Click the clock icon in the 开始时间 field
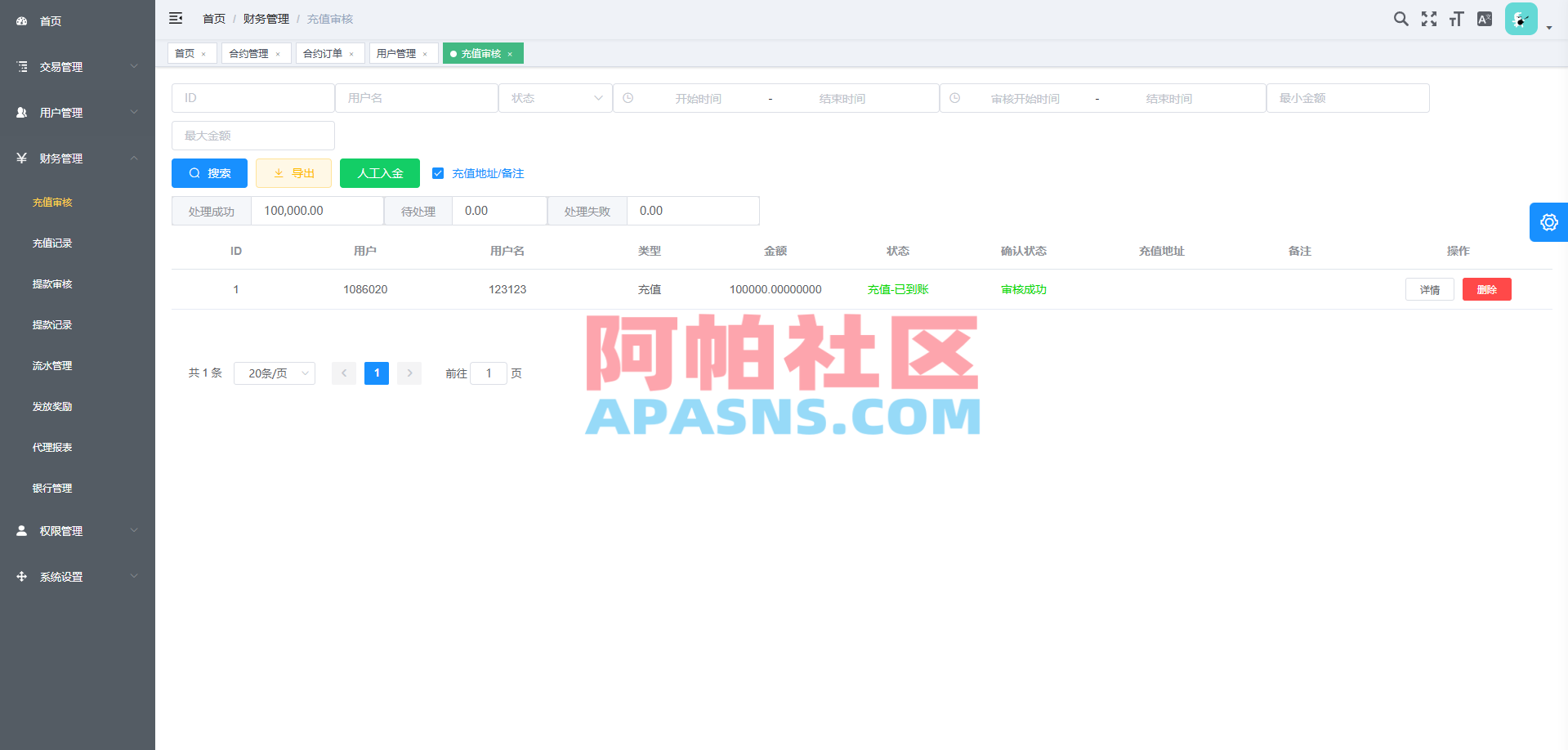The width and height of the screenshot is (1568, 750). click(628, 97)
